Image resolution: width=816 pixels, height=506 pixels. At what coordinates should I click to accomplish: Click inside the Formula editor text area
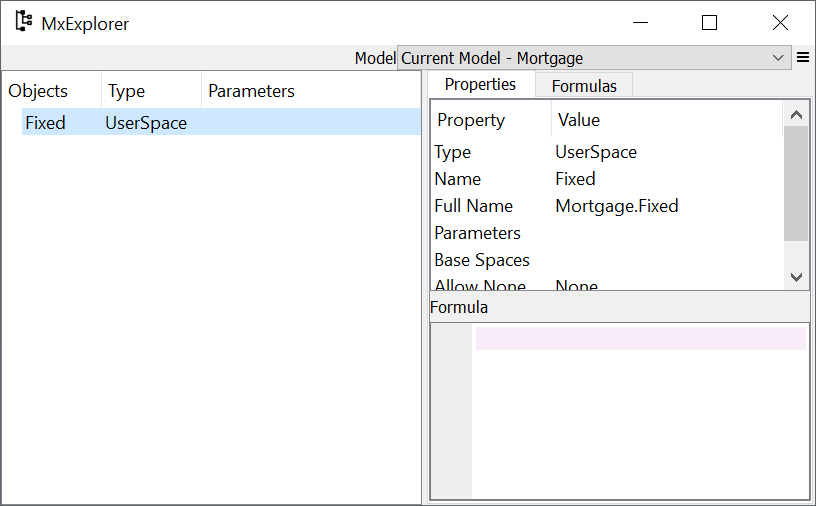(x=640, y=420)
